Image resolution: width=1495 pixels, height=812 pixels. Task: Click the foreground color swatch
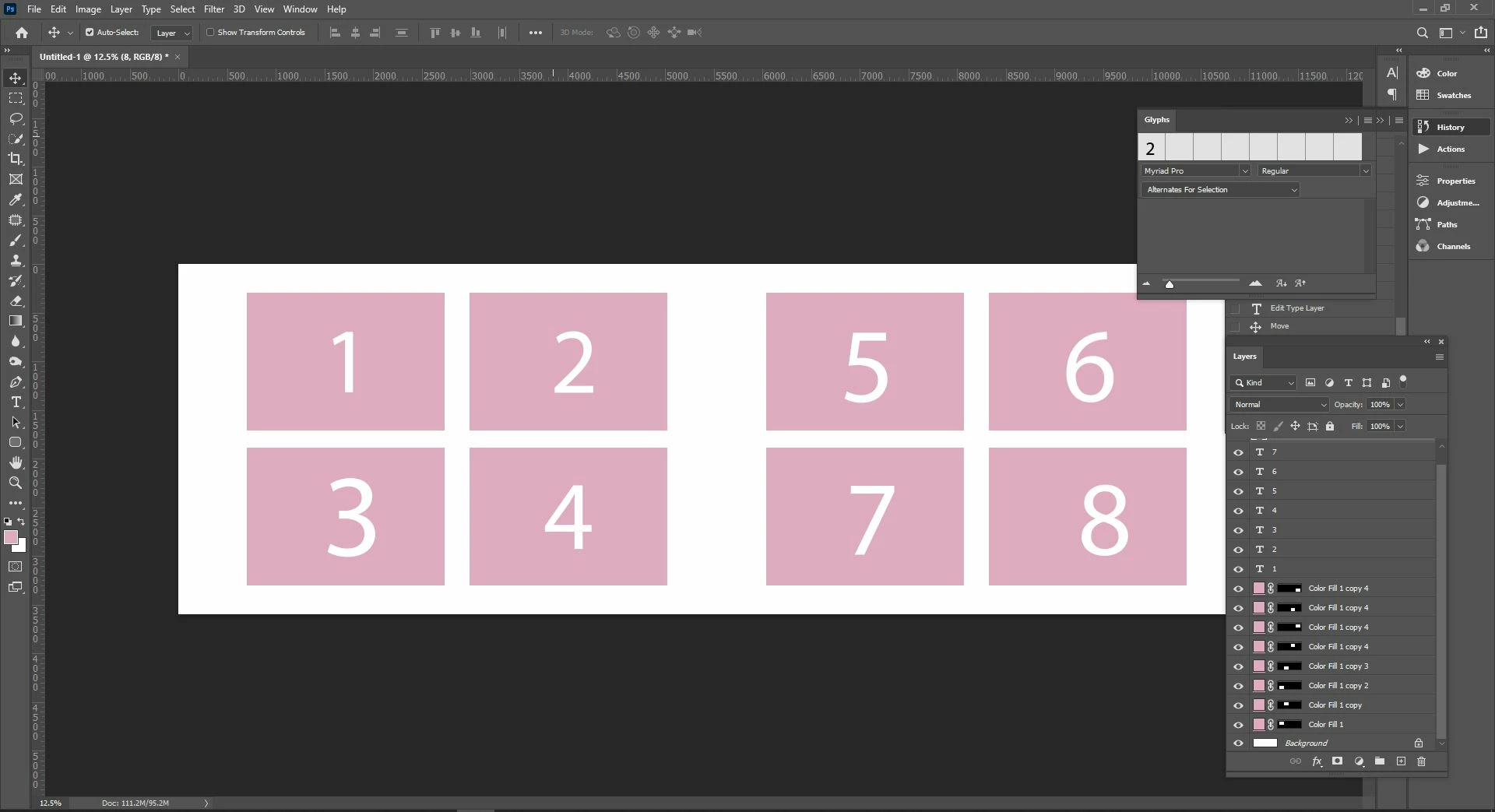pyautogui.click(x=10, y=537)
